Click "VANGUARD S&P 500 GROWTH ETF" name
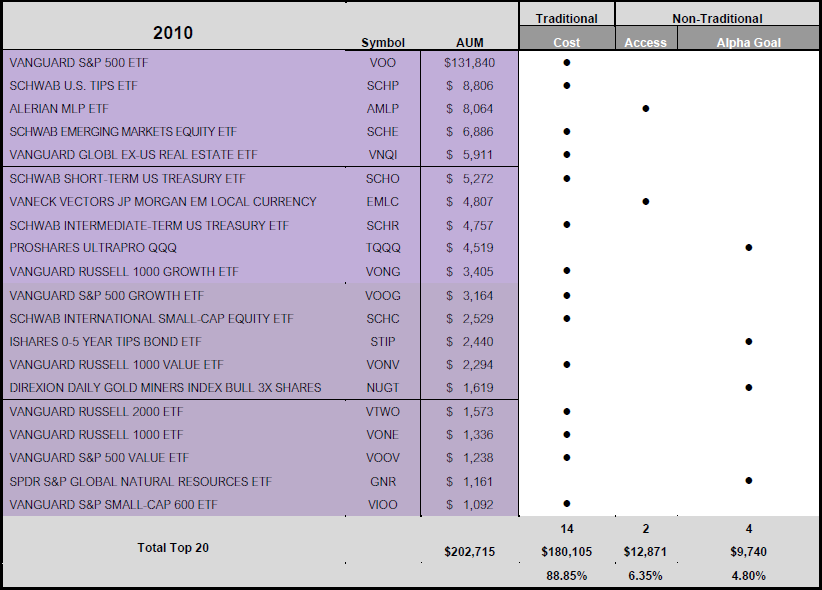The width and height of the screenshot is (822, 590). (x=106, y=296)
